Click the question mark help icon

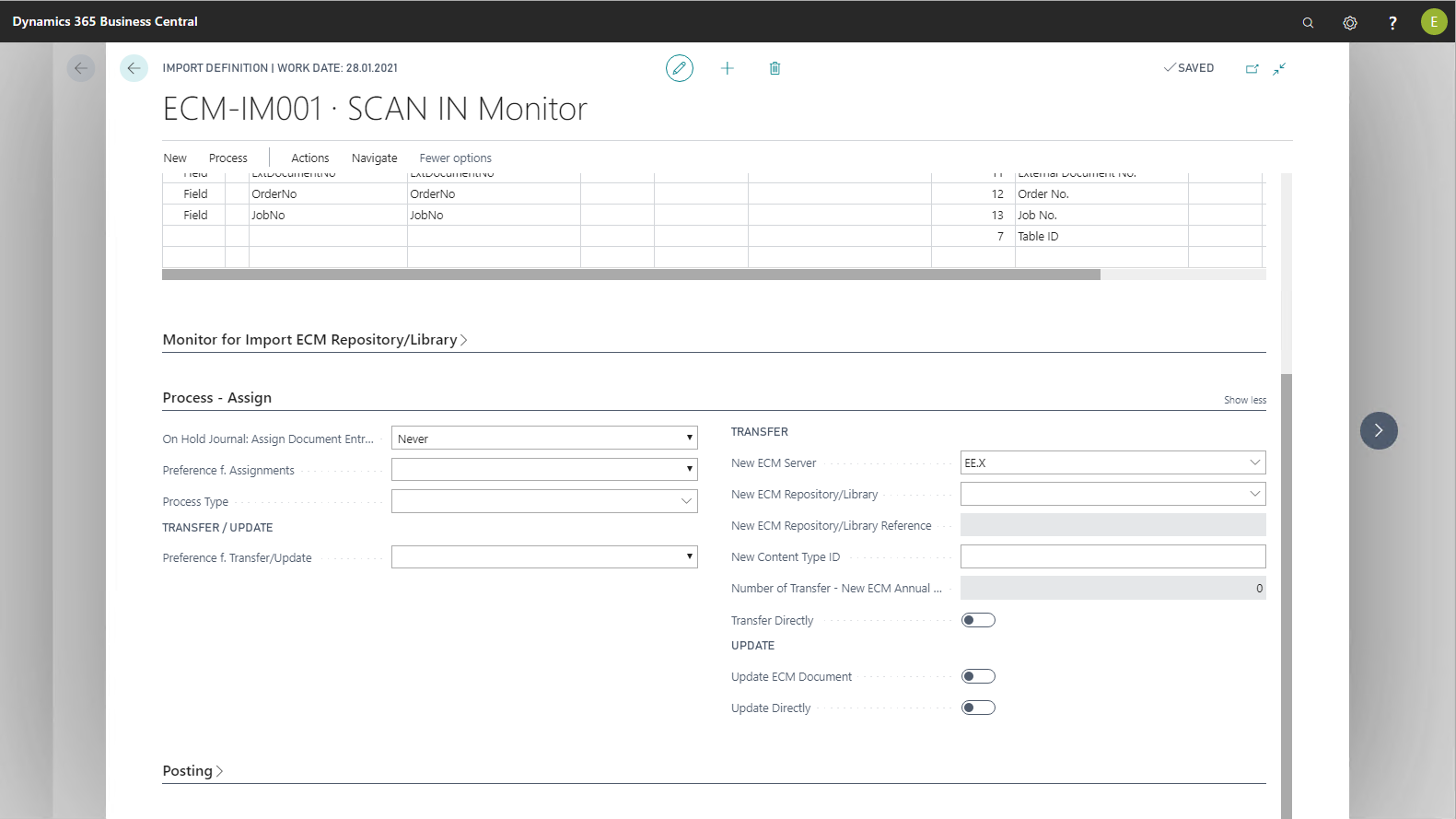[1392, 22]
